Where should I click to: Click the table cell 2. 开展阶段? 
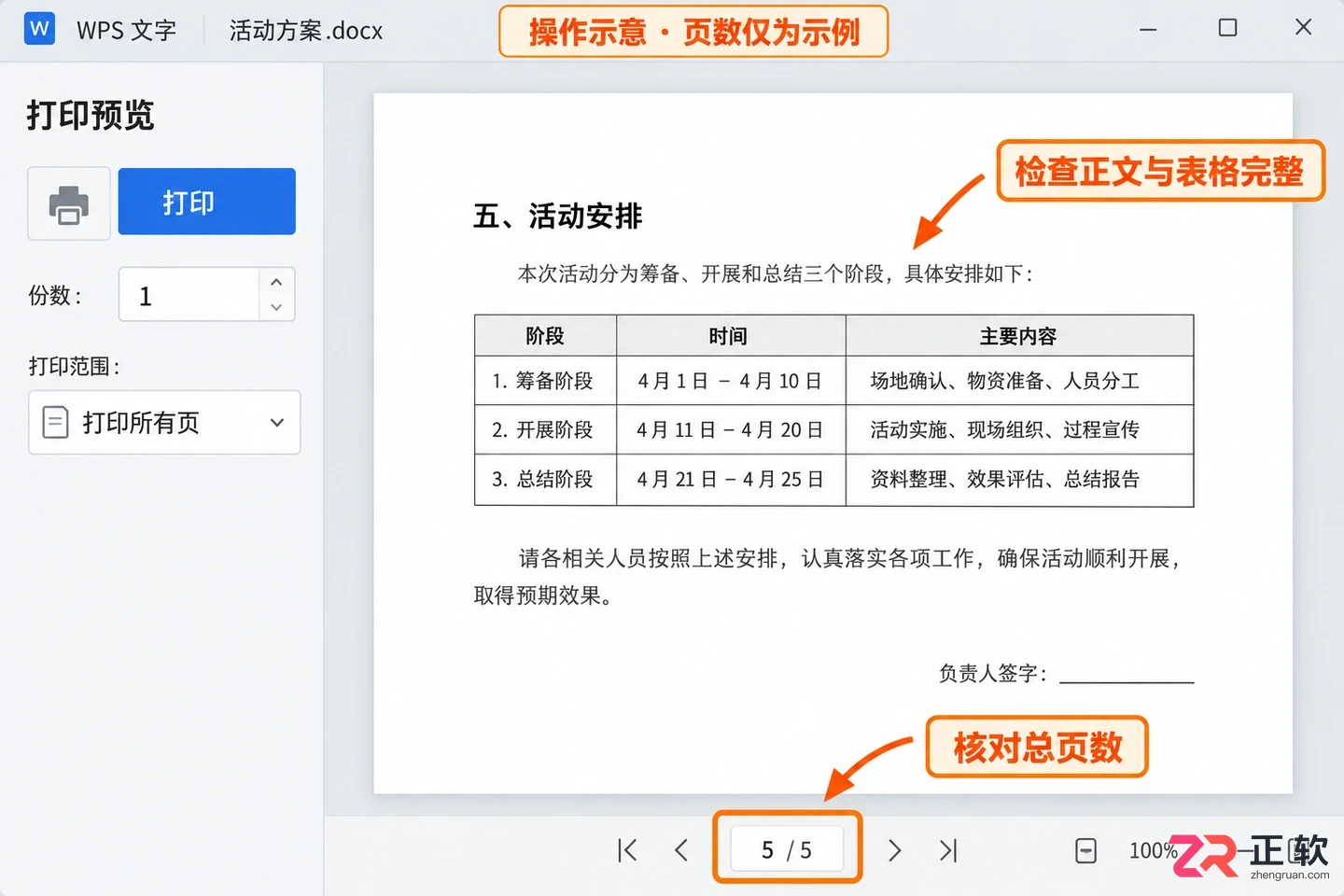click(x=543, y=429)
